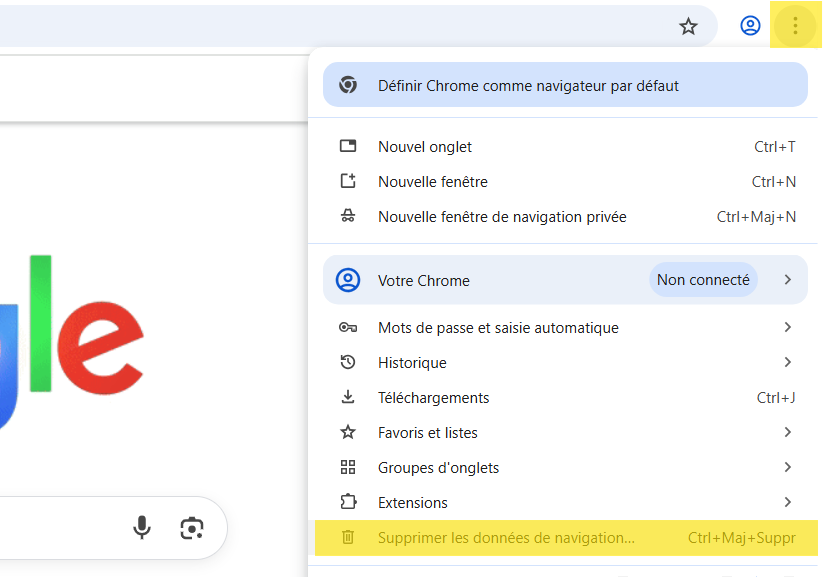Open Nouvelle fenêtre de navigation privée
Image resolution: width=823 pixels, height=577 pixels.
pos(502,217)
